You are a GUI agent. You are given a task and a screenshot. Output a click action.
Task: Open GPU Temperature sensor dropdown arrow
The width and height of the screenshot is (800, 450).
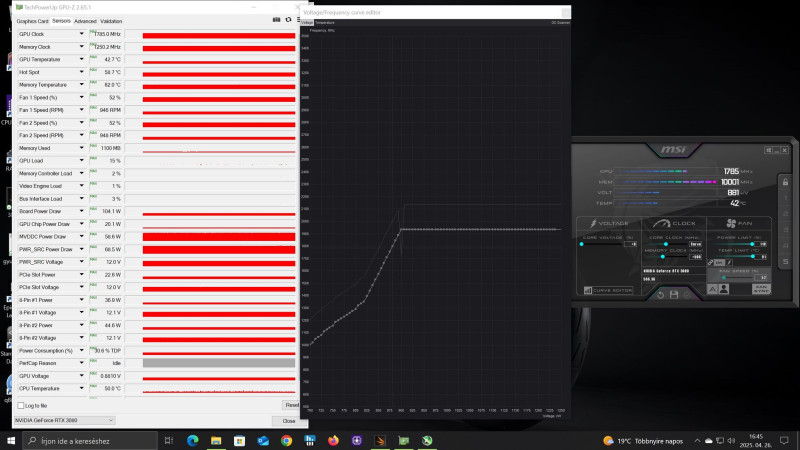coord(81,59)
